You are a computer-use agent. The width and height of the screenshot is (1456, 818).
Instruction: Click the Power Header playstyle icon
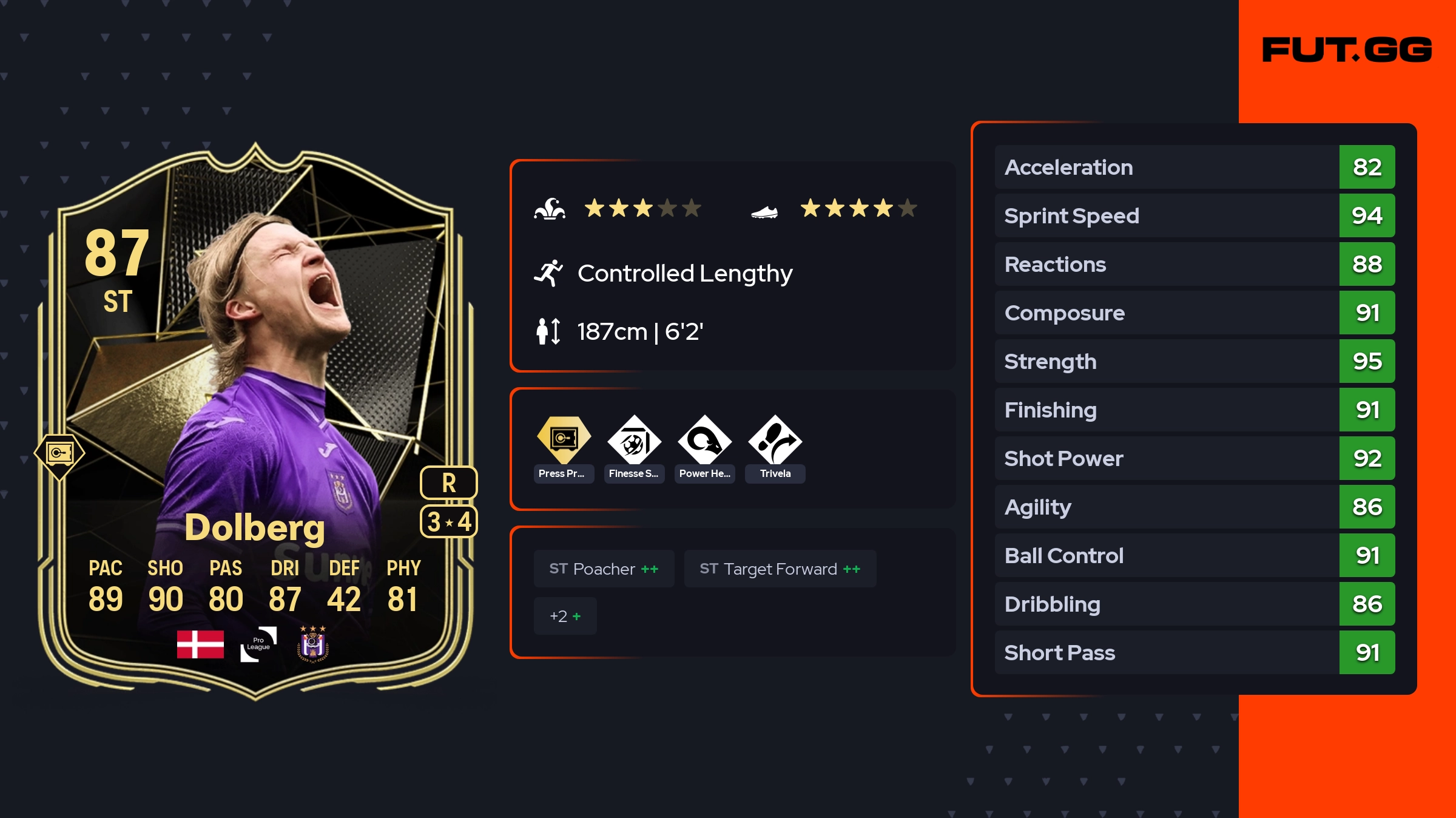pos(704,439)
